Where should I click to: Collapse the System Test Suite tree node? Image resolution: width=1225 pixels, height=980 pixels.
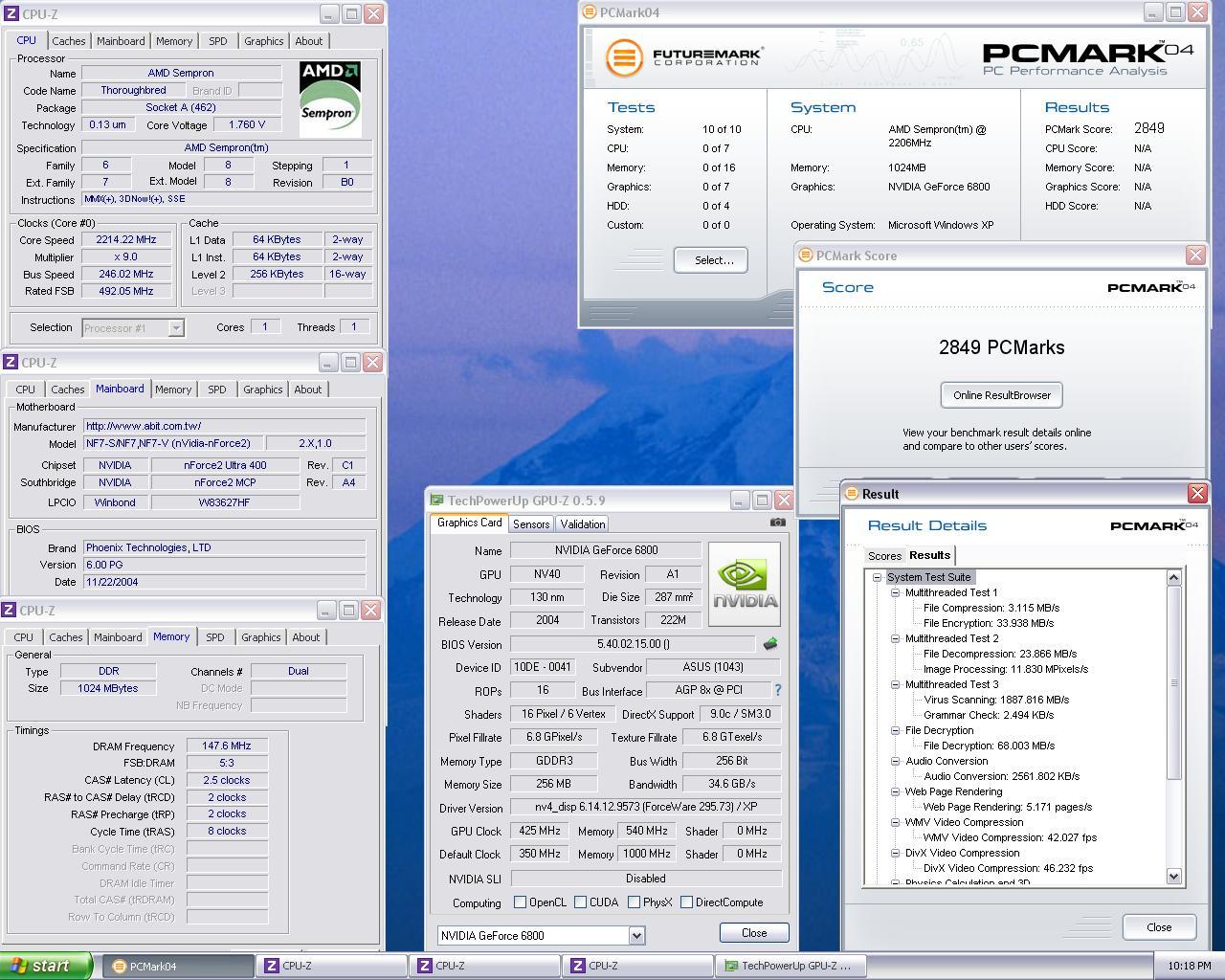point(877,577)
